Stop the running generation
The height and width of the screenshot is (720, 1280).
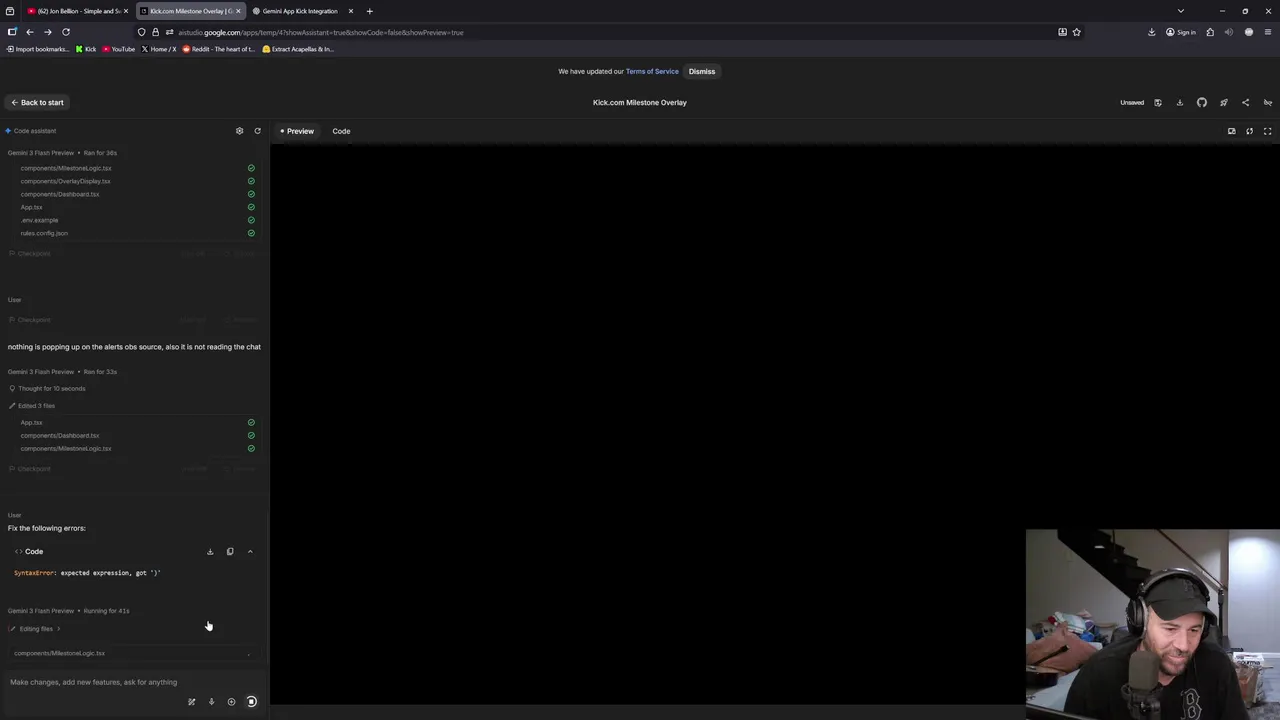[251, 702]
